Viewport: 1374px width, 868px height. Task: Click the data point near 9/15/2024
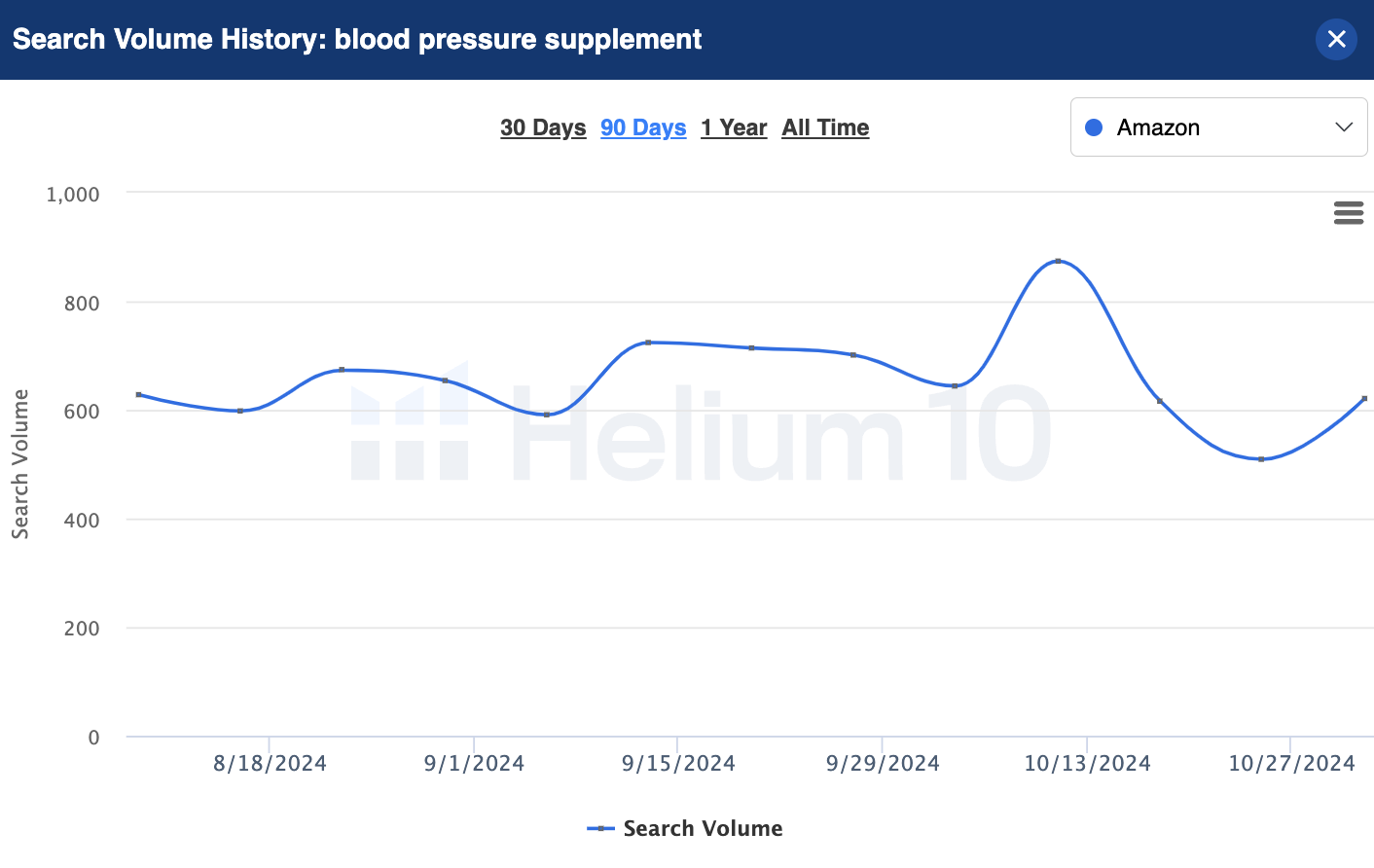(648, 343)
